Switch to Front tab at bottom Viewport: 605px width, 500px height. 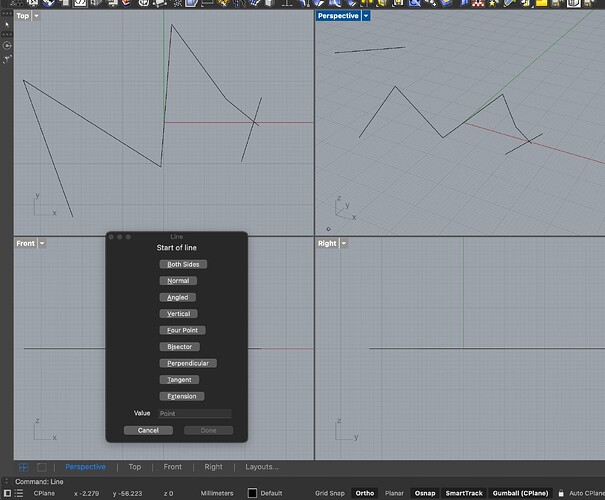(x=172, y=467)
